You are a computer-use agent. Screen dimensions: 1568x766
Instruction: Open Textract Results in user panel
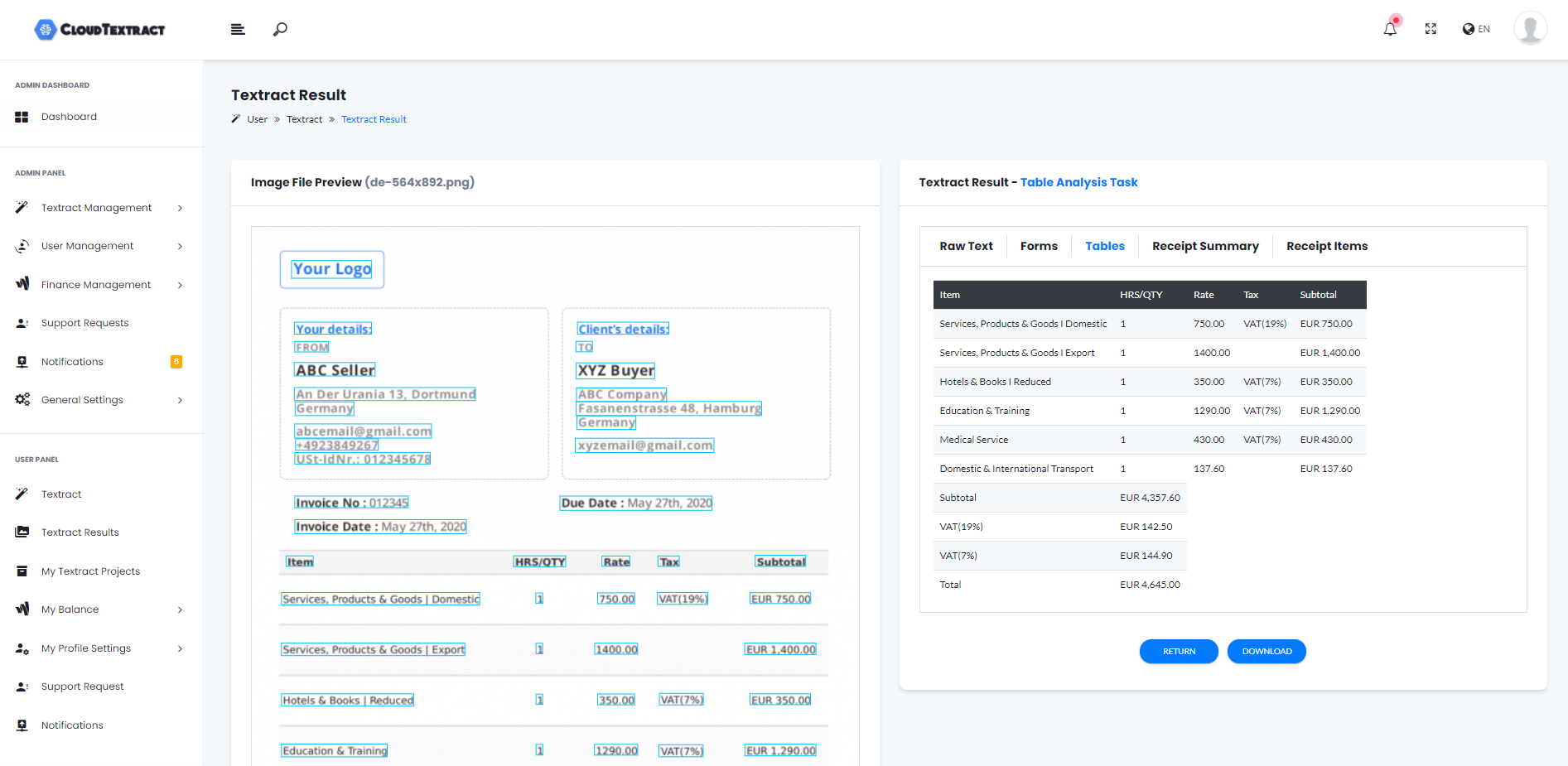(80, 532)
